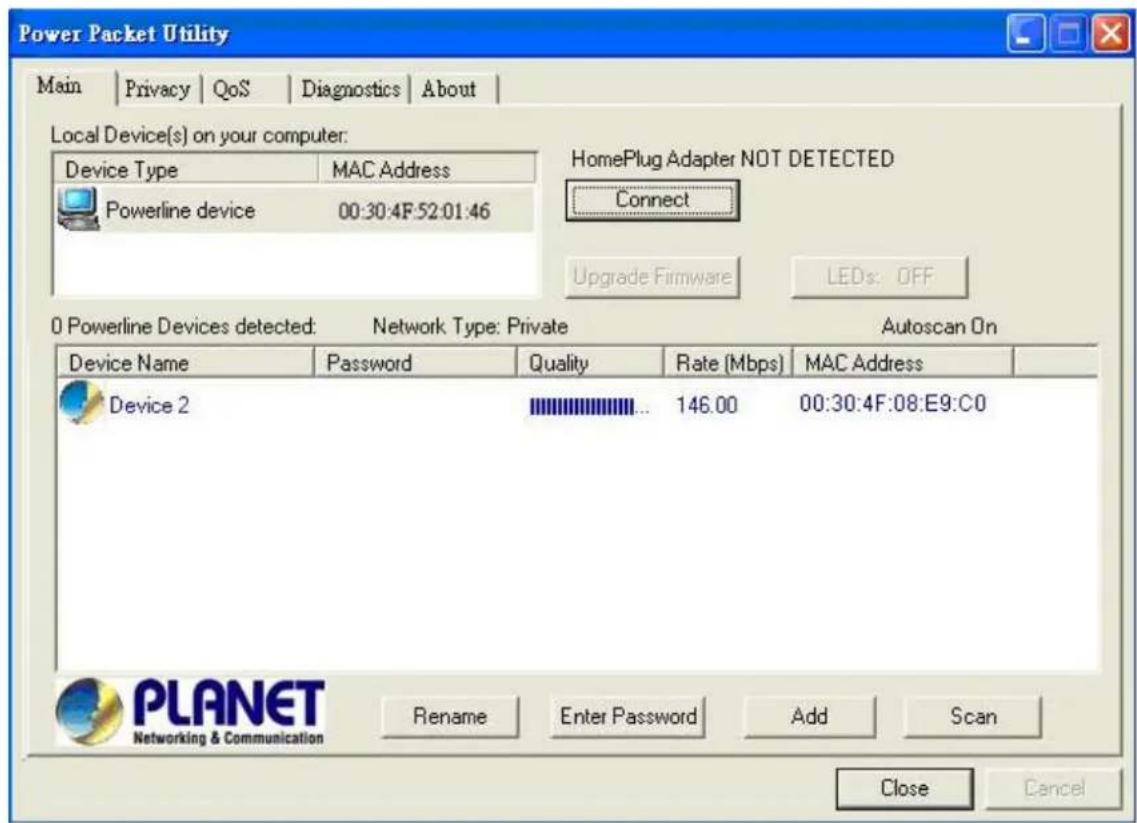Click MAC address 00:30:4F:08:E9:C0
Viewport: 1137px width, 823px height.
[x=893, y=404]
